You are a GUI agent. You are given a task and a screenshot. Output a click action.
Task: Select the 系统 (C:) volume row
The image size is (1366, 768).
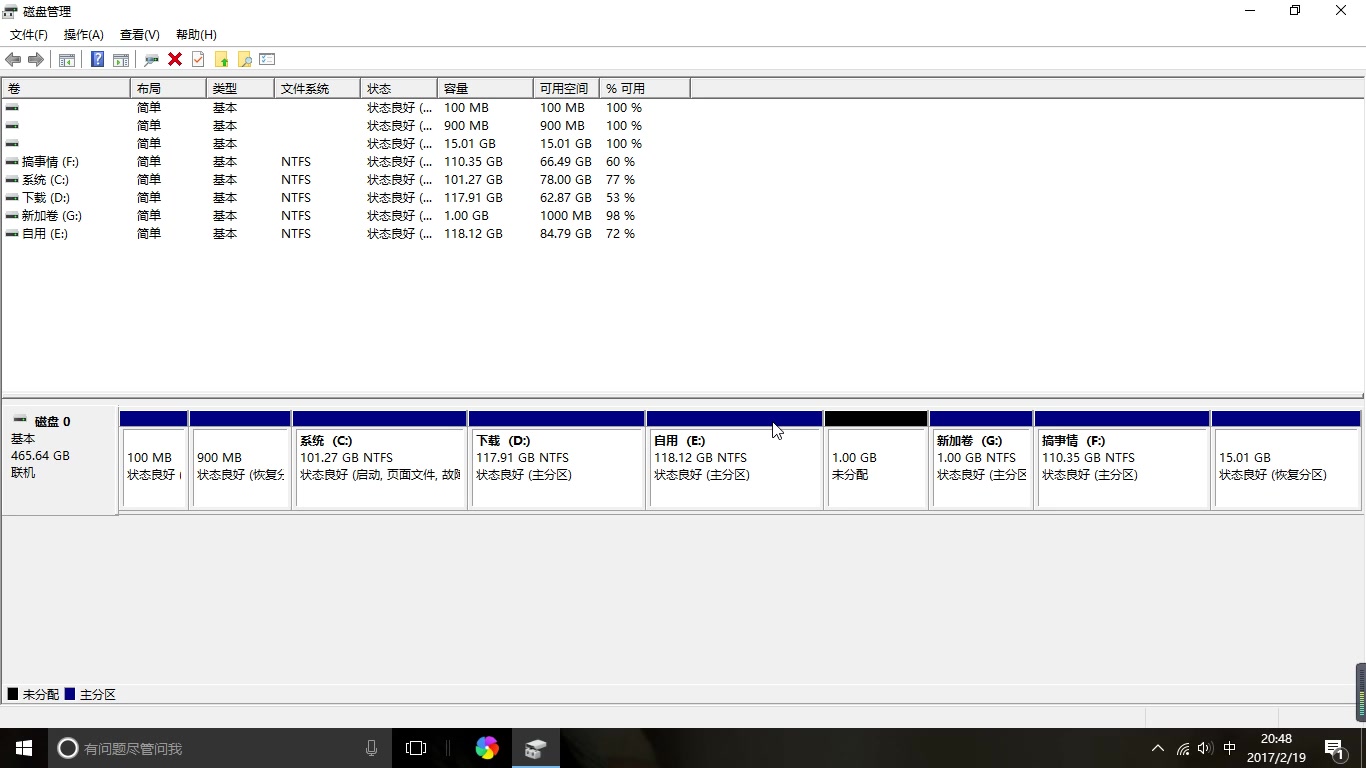[346, 180]
